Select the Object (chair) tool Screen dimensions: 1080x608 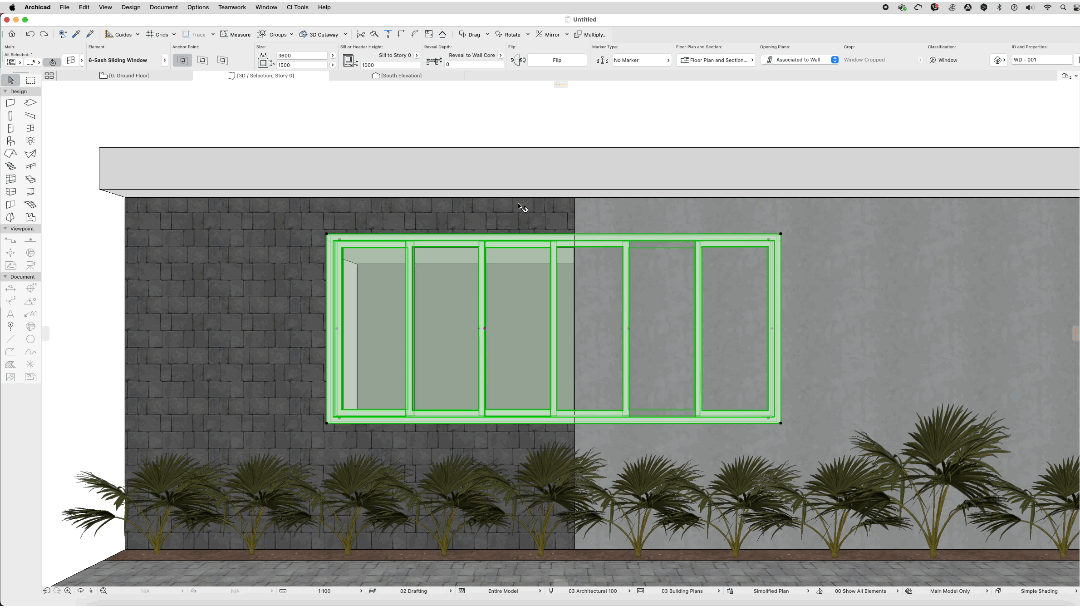[x=10, y=141]
